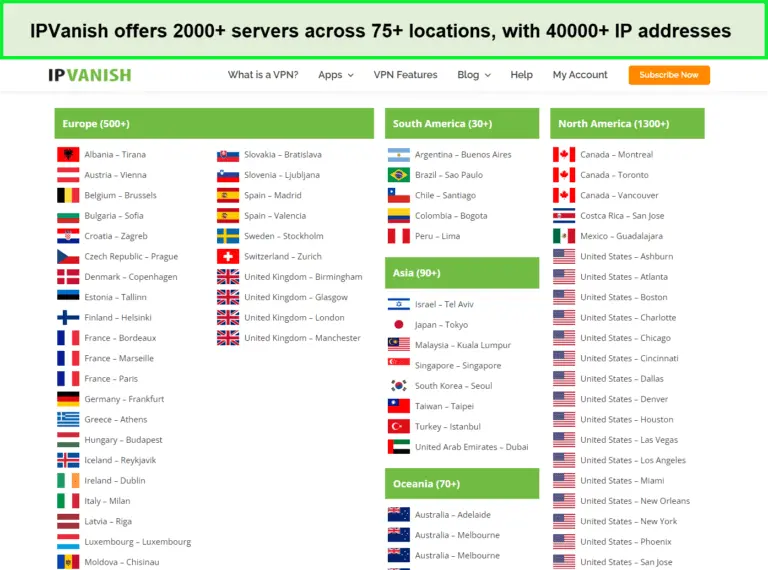Click the IPVanish logo

[90, 75]
